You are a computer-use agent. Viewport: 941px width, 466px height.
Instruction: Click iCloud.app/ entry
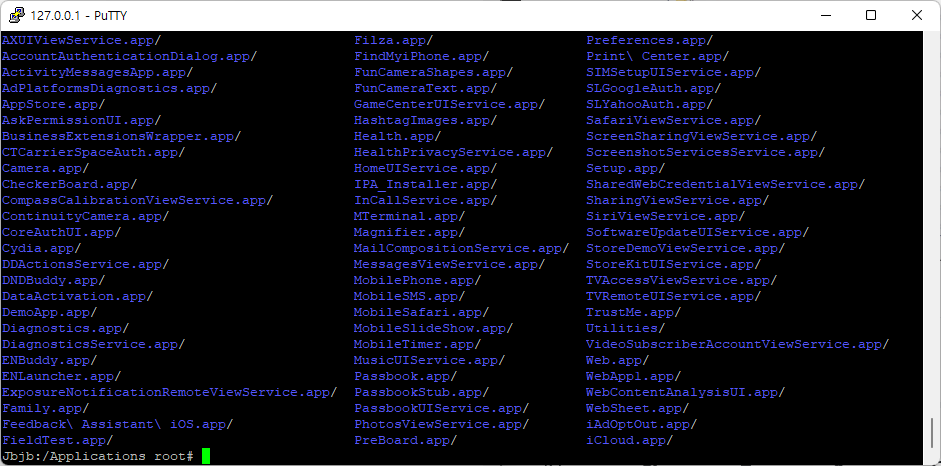point(630,441)
